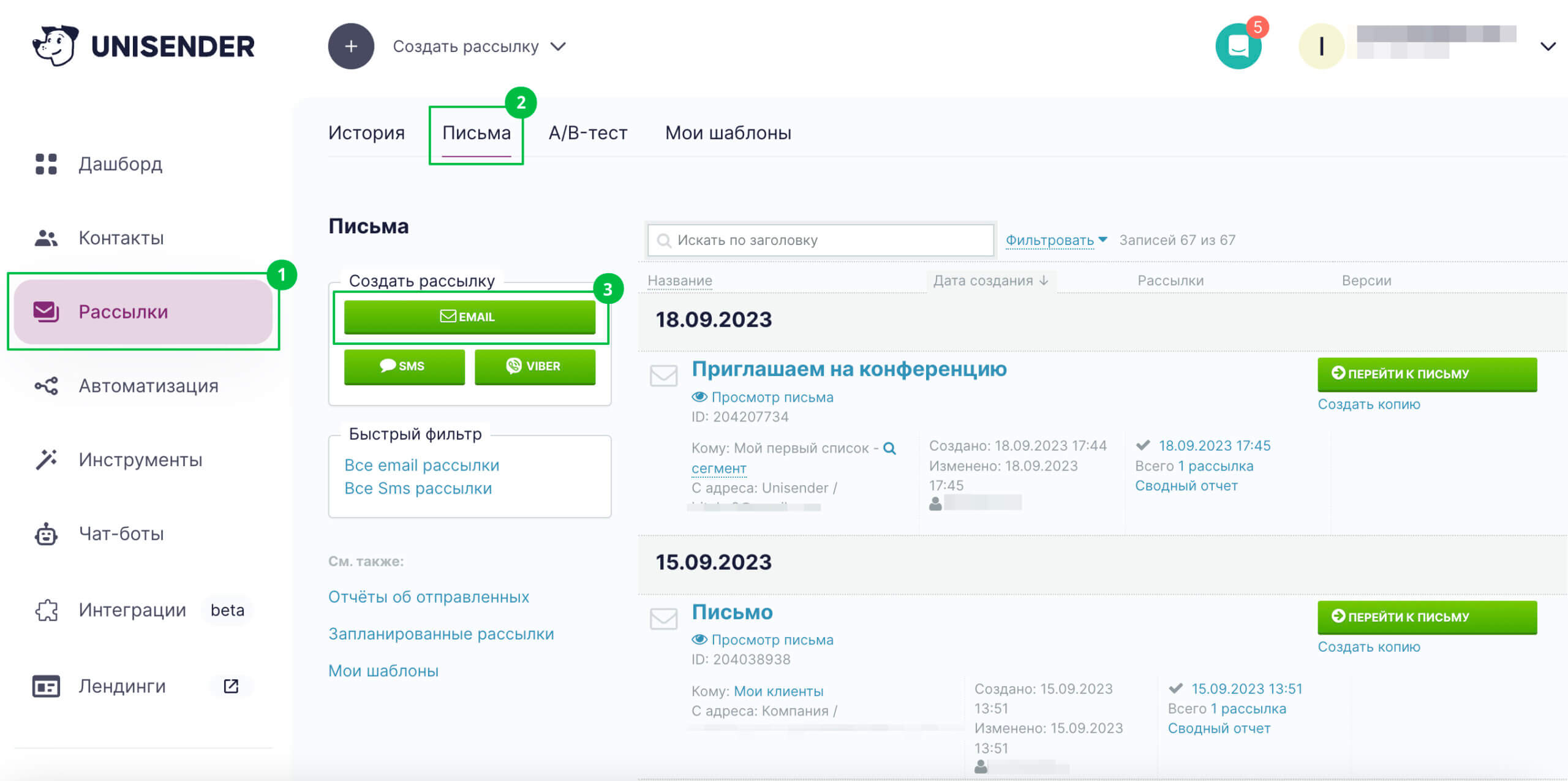Expand the user account chevron
This screenshot has width=1568, height=781.
point(1548,47)
